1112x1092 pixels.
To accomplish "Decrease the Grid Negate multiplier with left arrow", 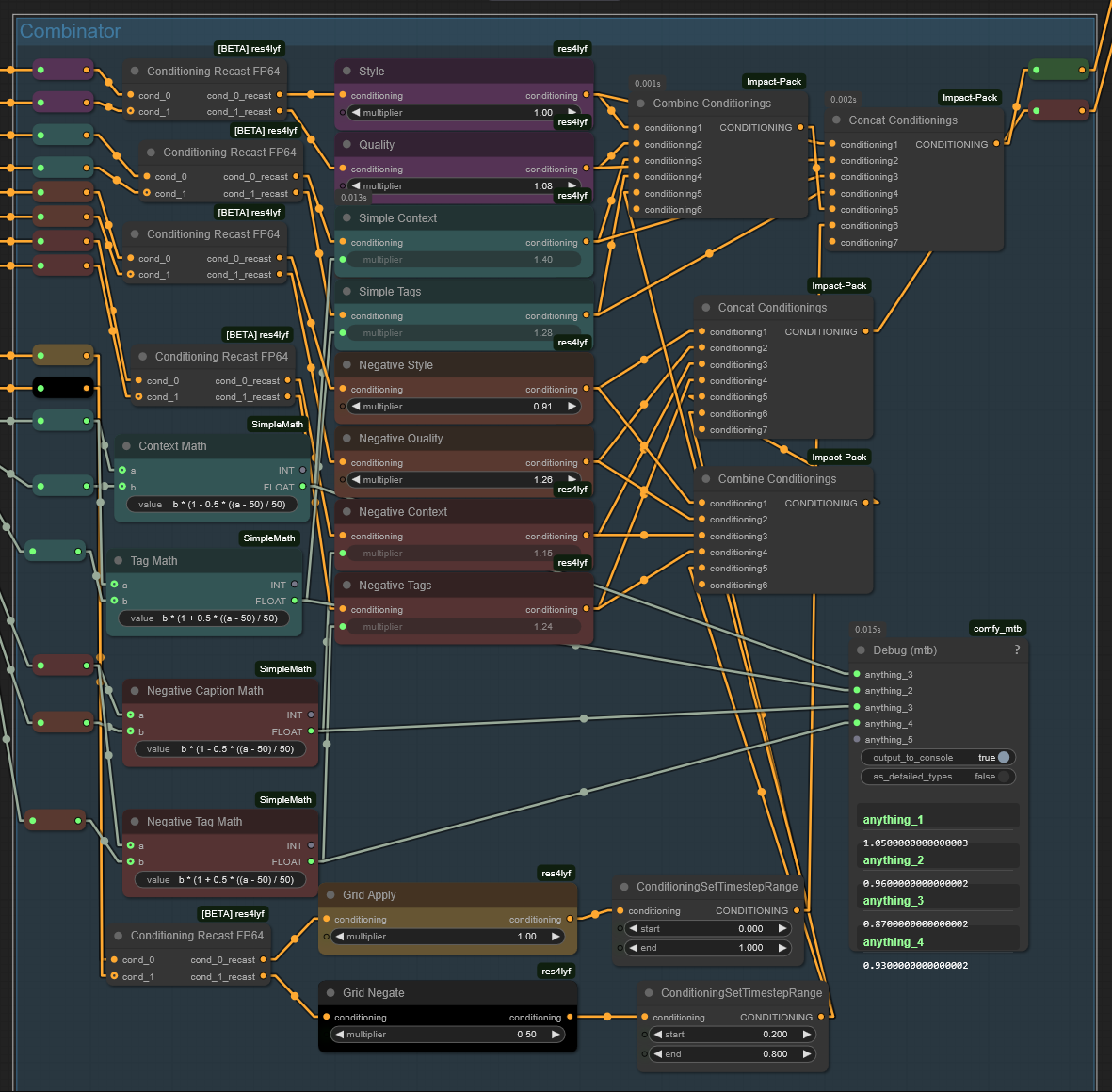I will click(339, 1035).
